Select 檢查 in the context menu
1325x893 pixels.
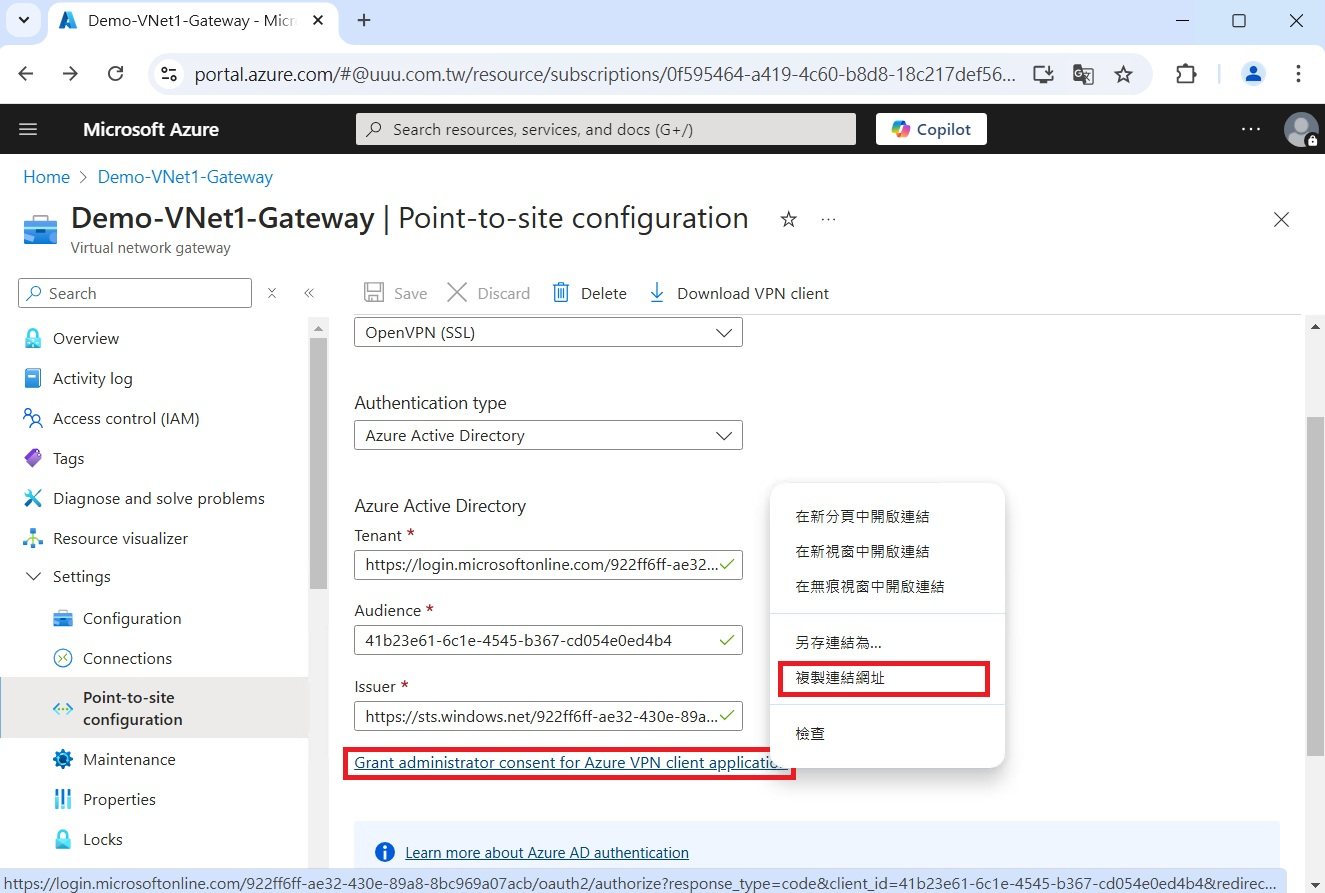tap(810, 734)
